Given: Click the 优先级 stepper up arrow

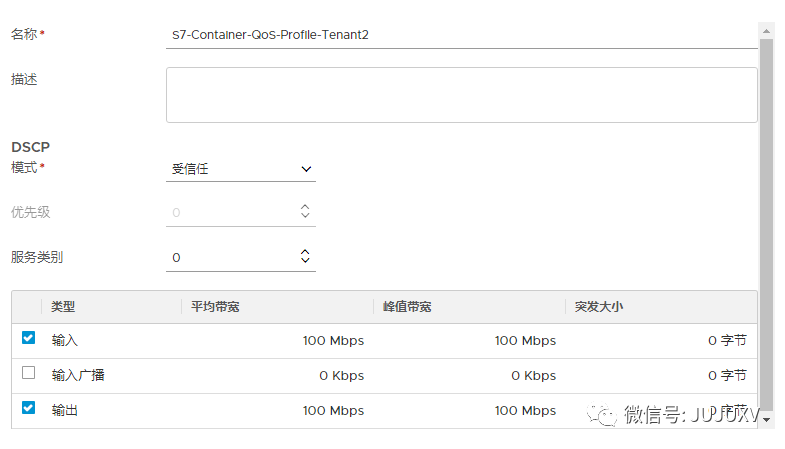Looking at the screenshot, I should pyautogui.click(x=306, y=207).
